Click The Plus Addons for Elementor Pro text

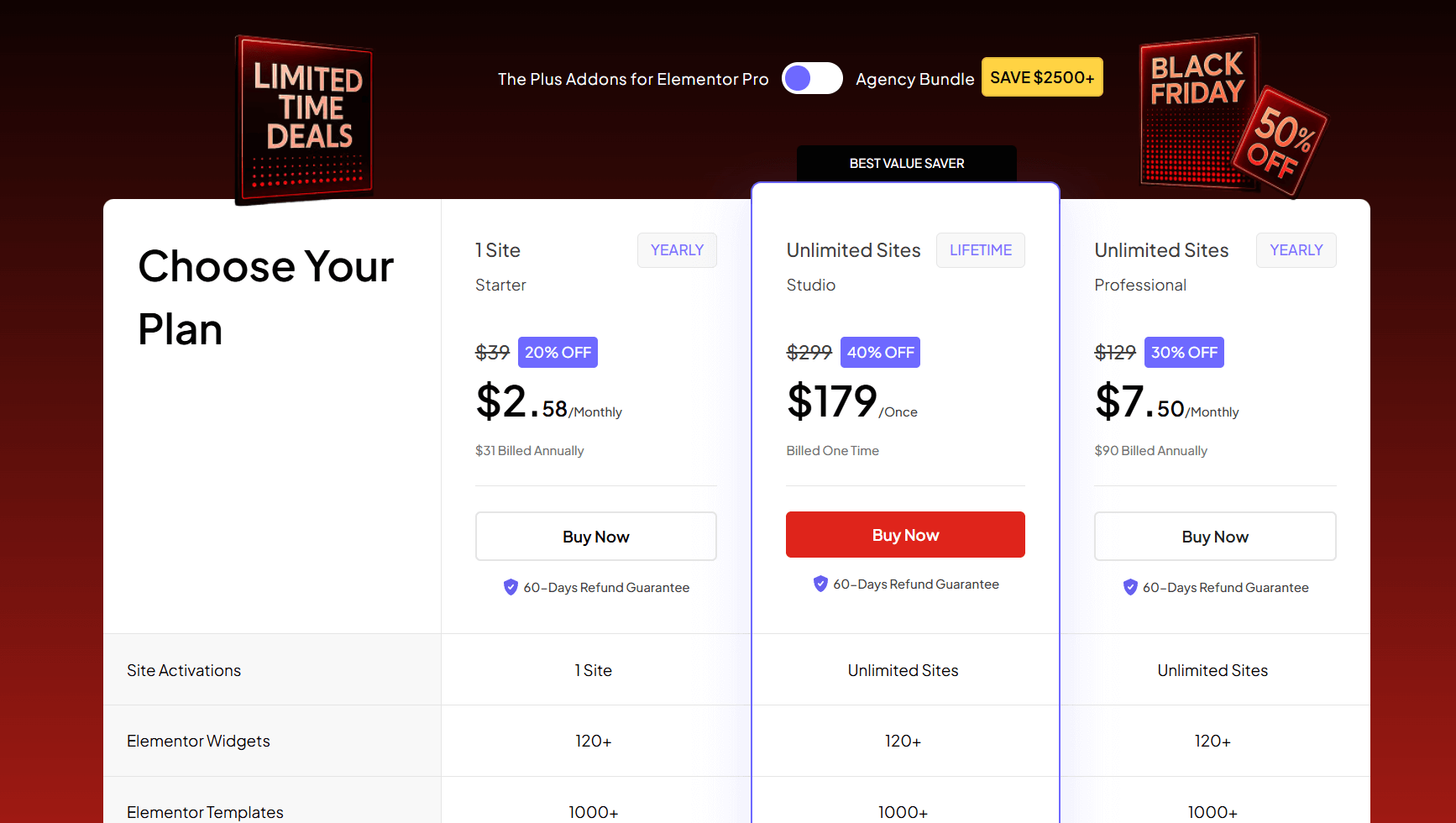pyautogui.click(x=633, y=78)
